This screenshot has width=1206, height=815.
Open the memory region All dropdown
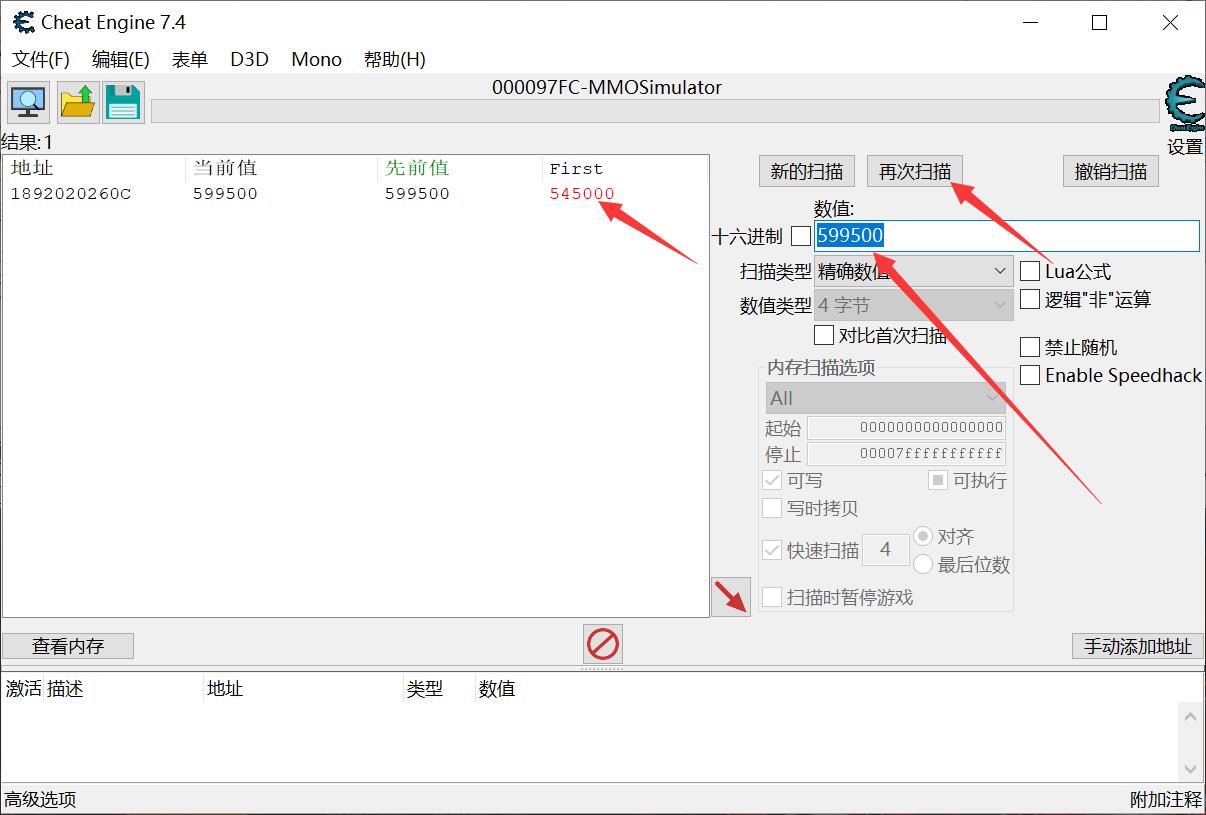(x=886, y=398)
